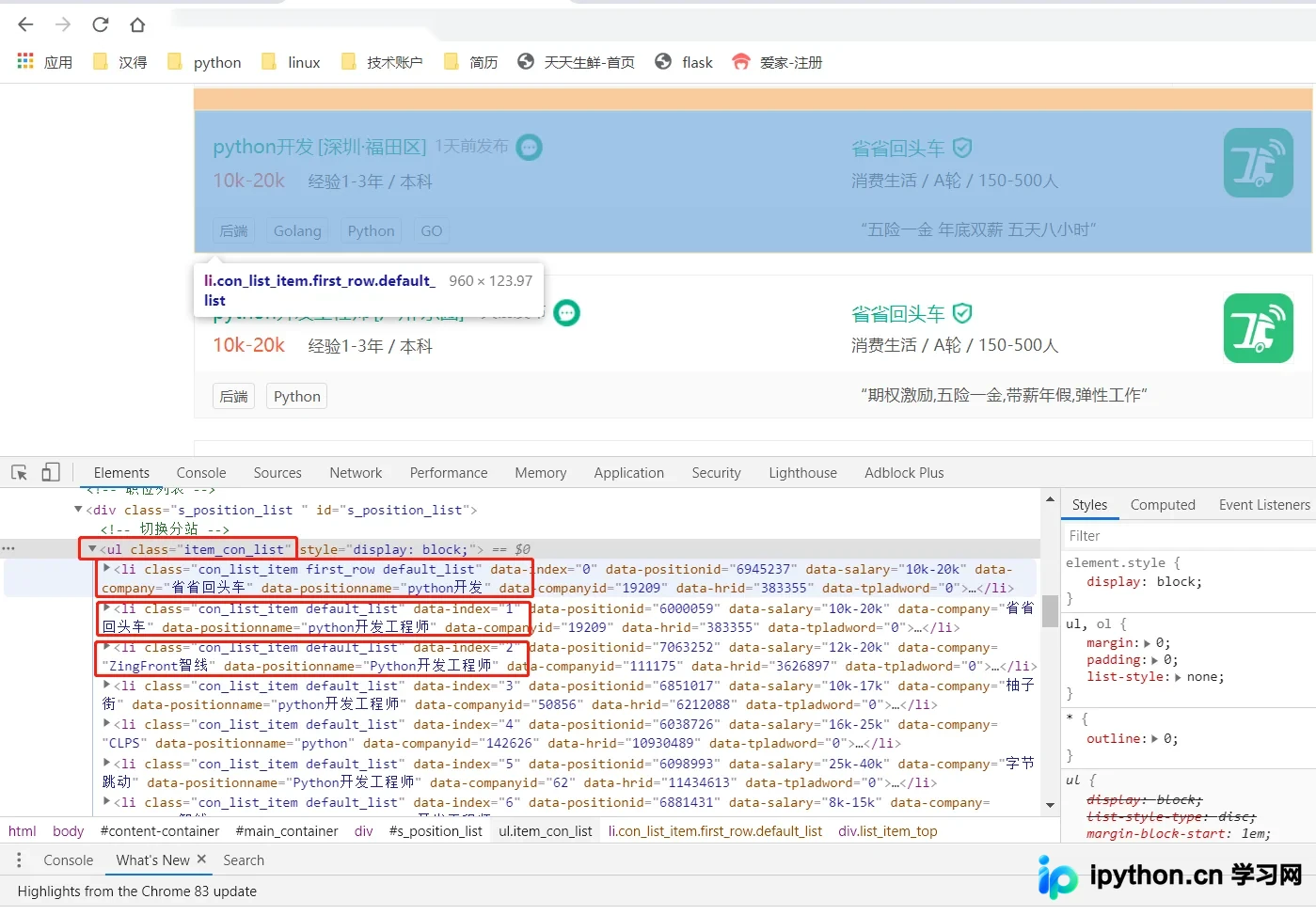This screenshot has width=1316, height=915.
Task: Expand the li node with data-index 5
Action: click(107, 764)
